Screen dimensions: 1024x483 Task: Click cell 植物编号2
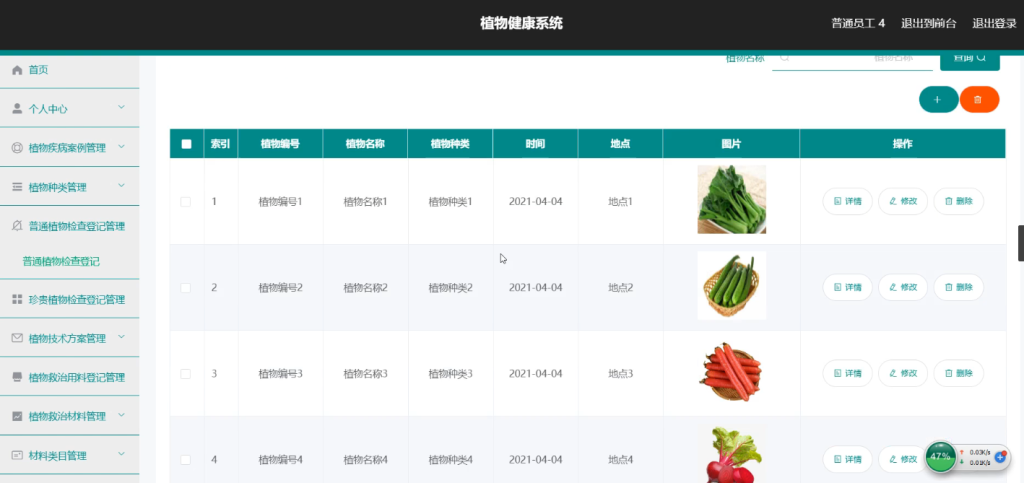(281, 288)
